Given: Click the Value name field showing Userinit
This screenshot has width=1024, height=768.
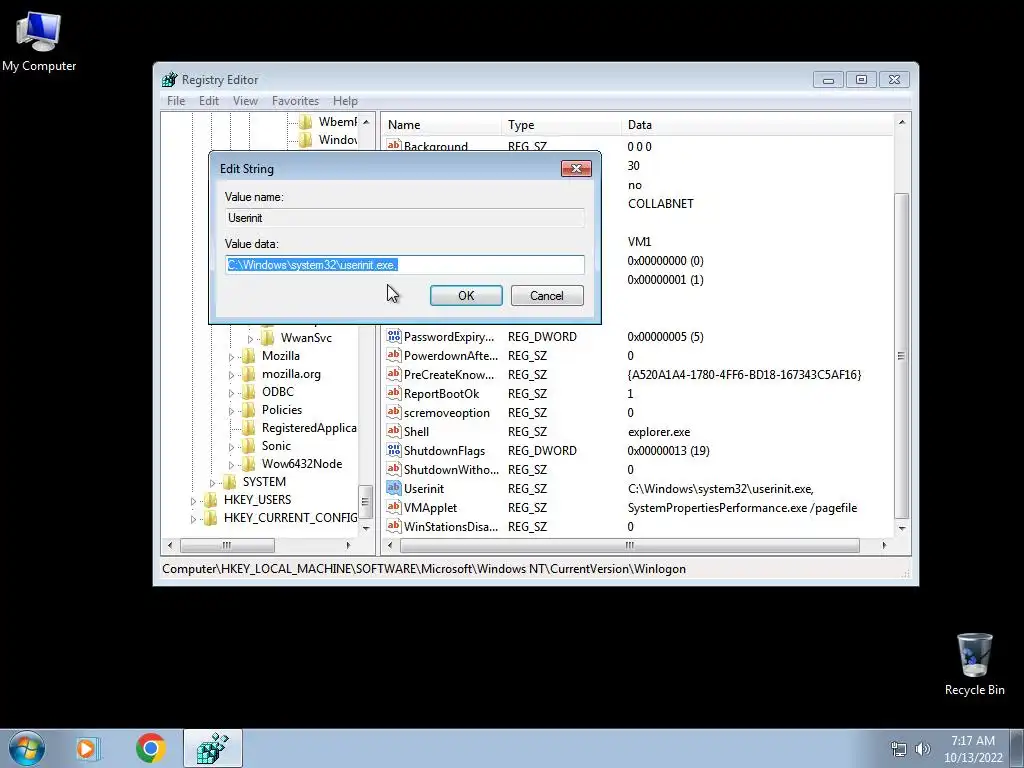Looking at the screenshot, I should pos(405,217).
